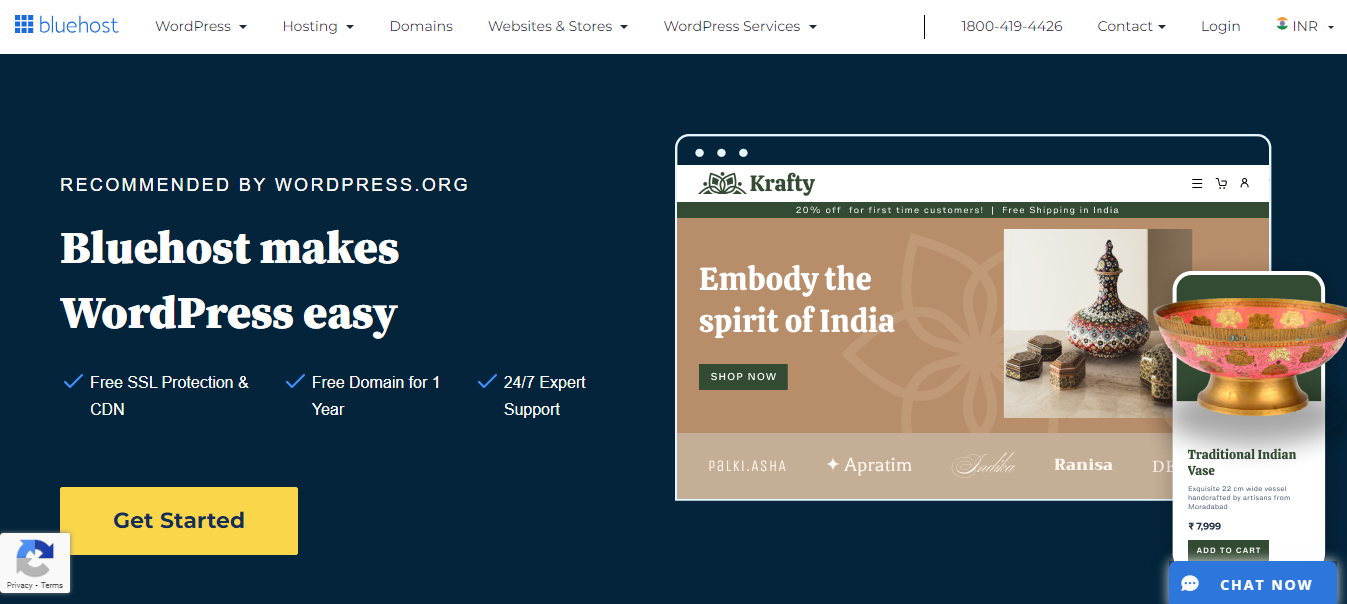The height and width of the screenshot is (604, 1347).
Task: Click Add to Cart on vase card
Action: [x=1228, y=550]
